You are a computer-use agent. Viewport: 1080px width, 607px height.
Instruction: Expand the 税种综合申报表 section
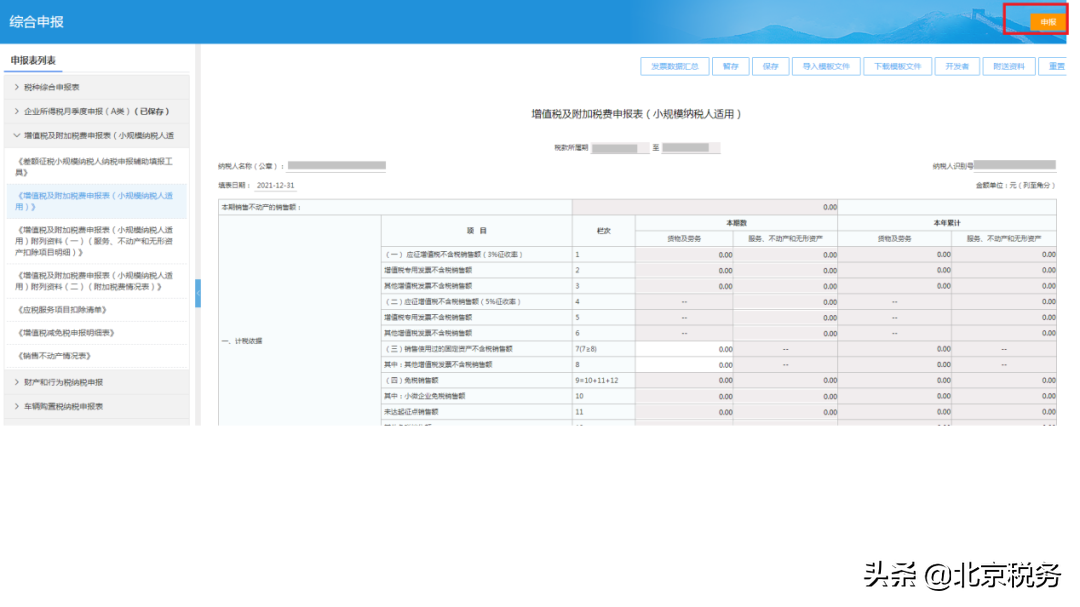[96, 88]
